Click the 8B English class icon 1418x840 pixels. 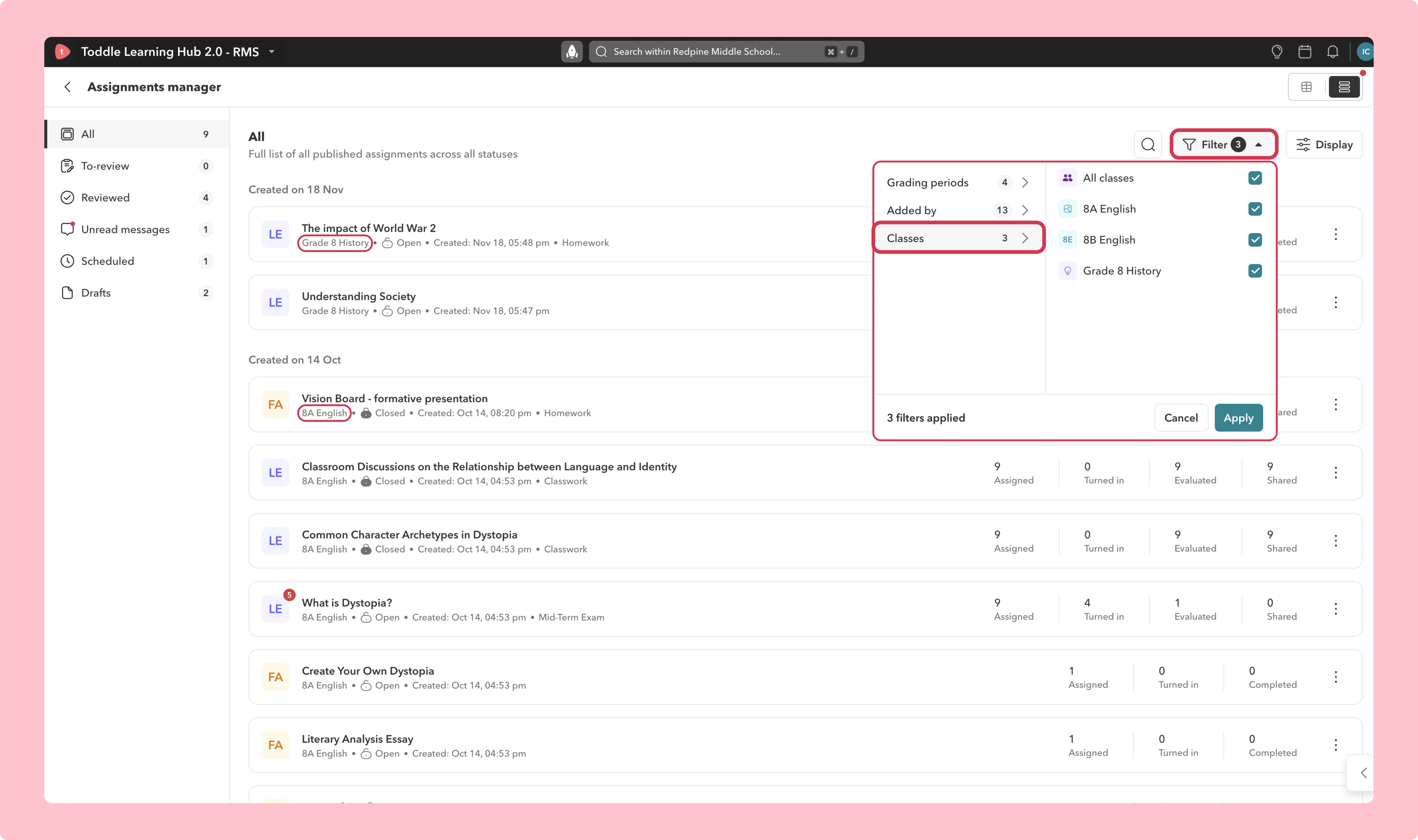[1068, 240]
